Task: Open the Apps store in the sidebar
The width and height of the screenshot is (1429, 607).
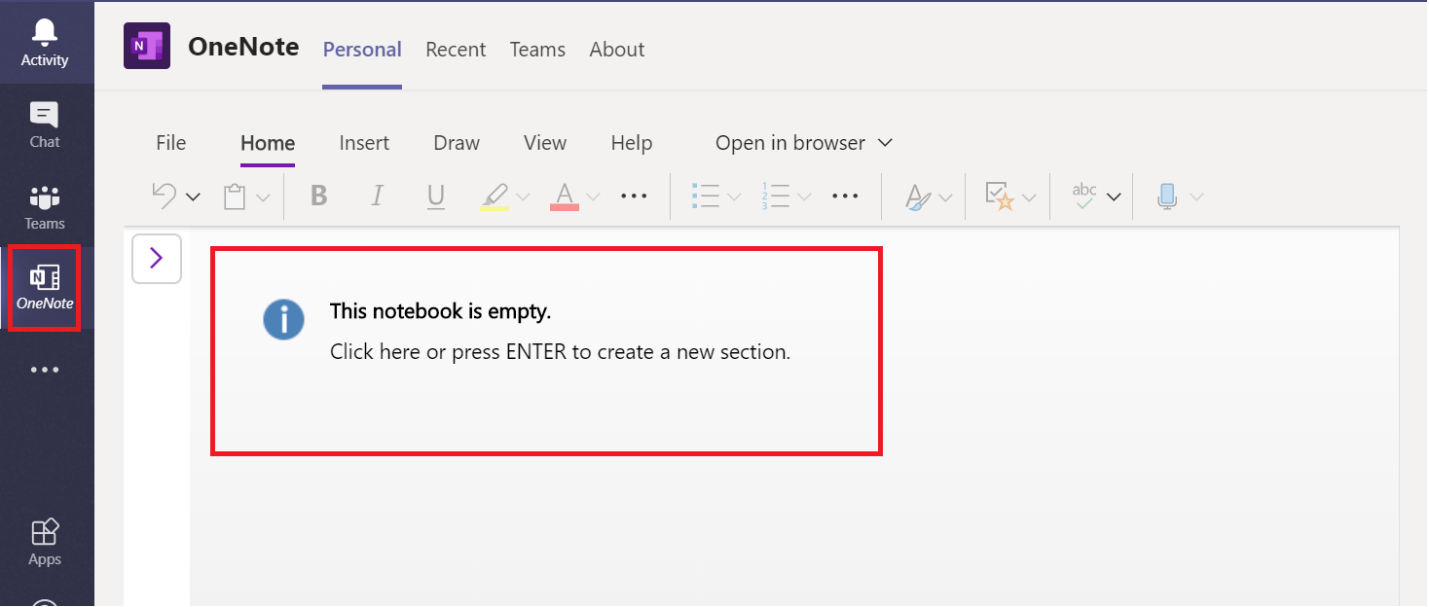Action: [x=45, y=543]
